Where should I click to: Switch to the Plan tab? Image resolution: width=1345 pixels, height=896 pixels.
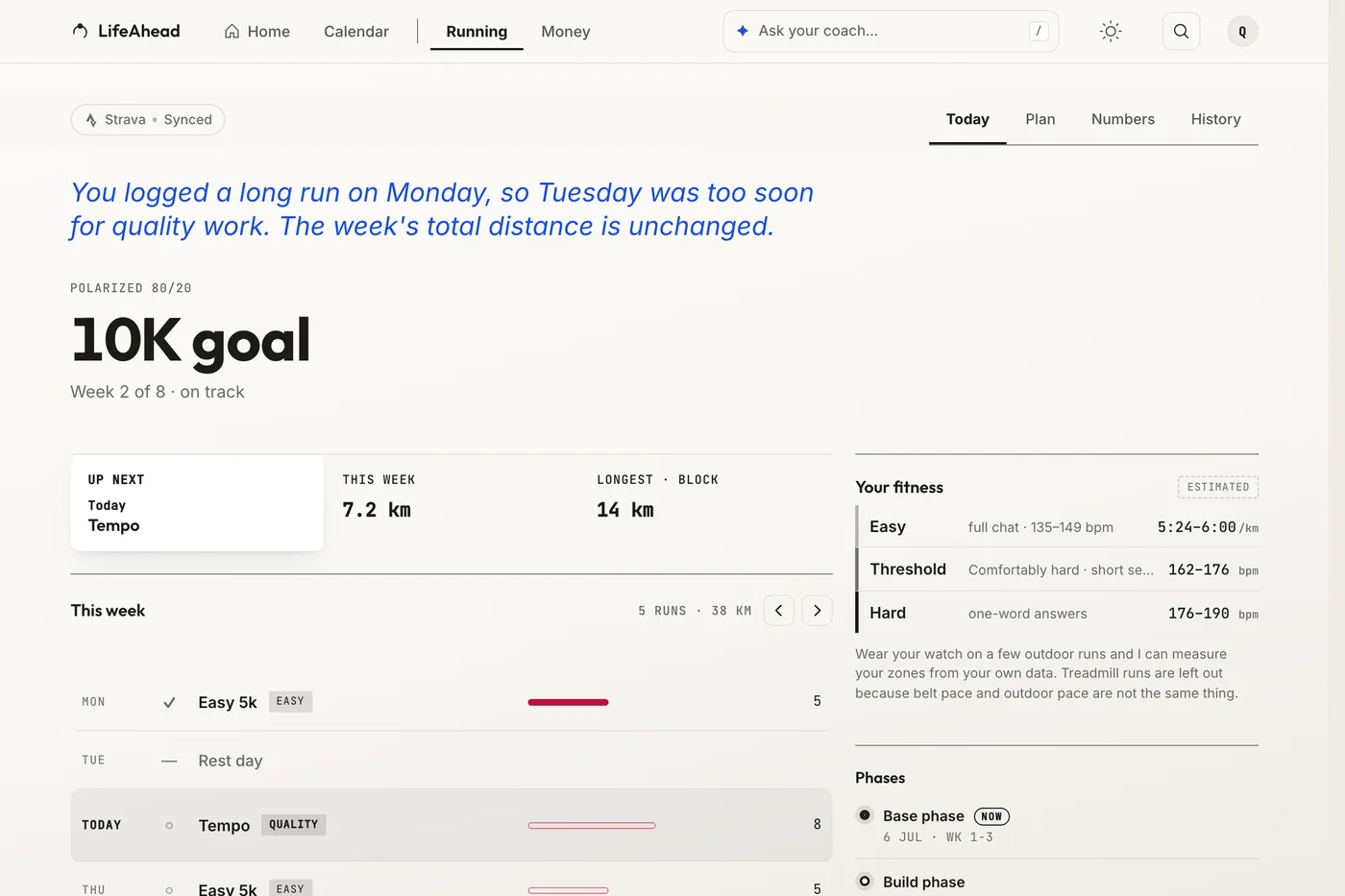coord(1040,120)
